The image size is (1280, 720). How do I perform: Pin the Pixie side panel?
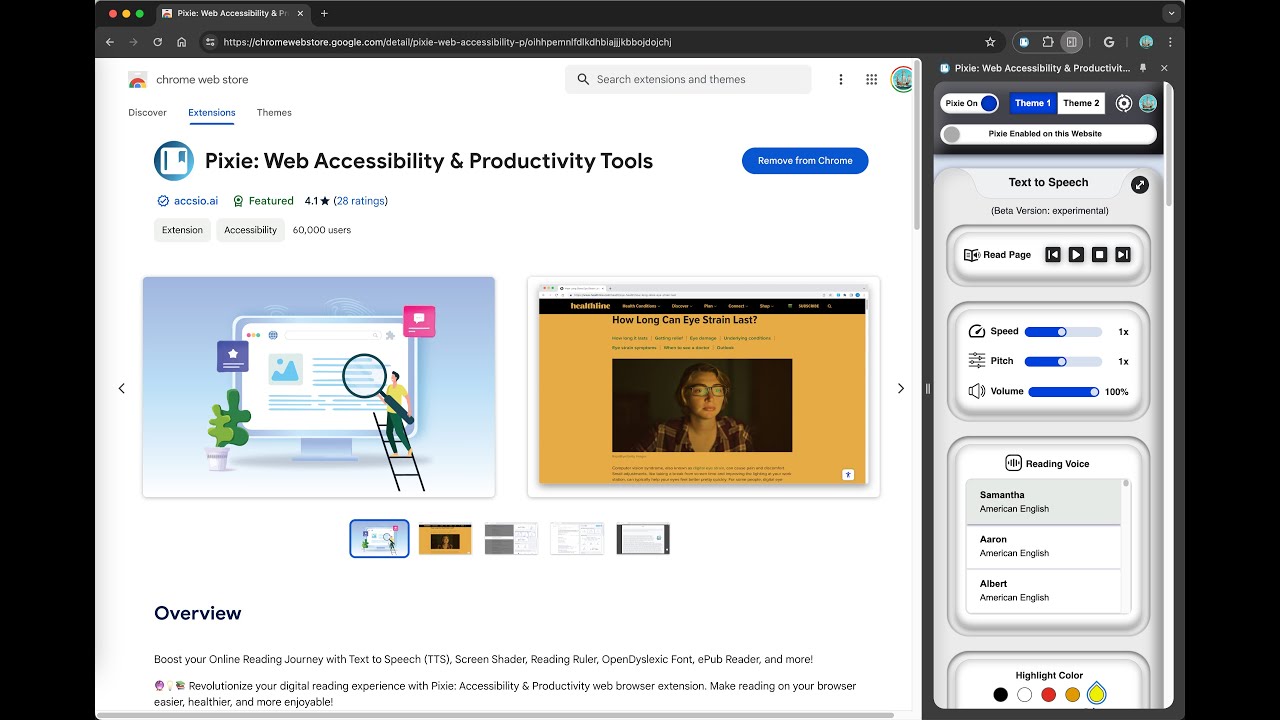[1144, 68]
